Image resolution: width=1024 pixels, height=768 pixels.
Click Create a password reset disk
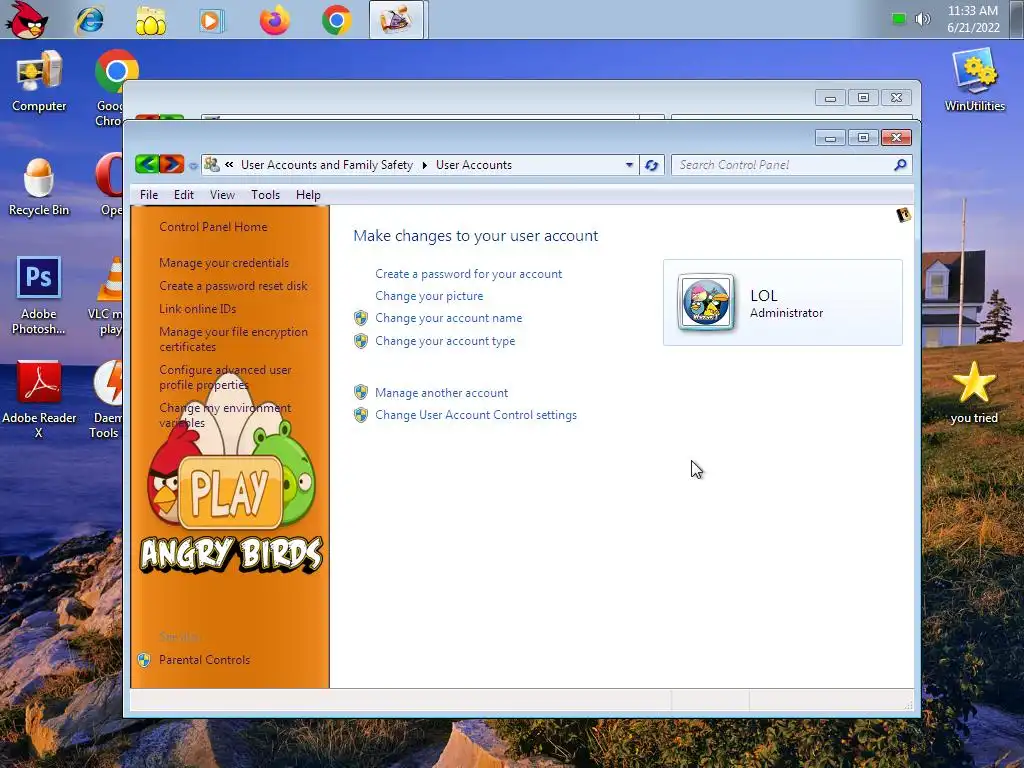coord(233,285)
